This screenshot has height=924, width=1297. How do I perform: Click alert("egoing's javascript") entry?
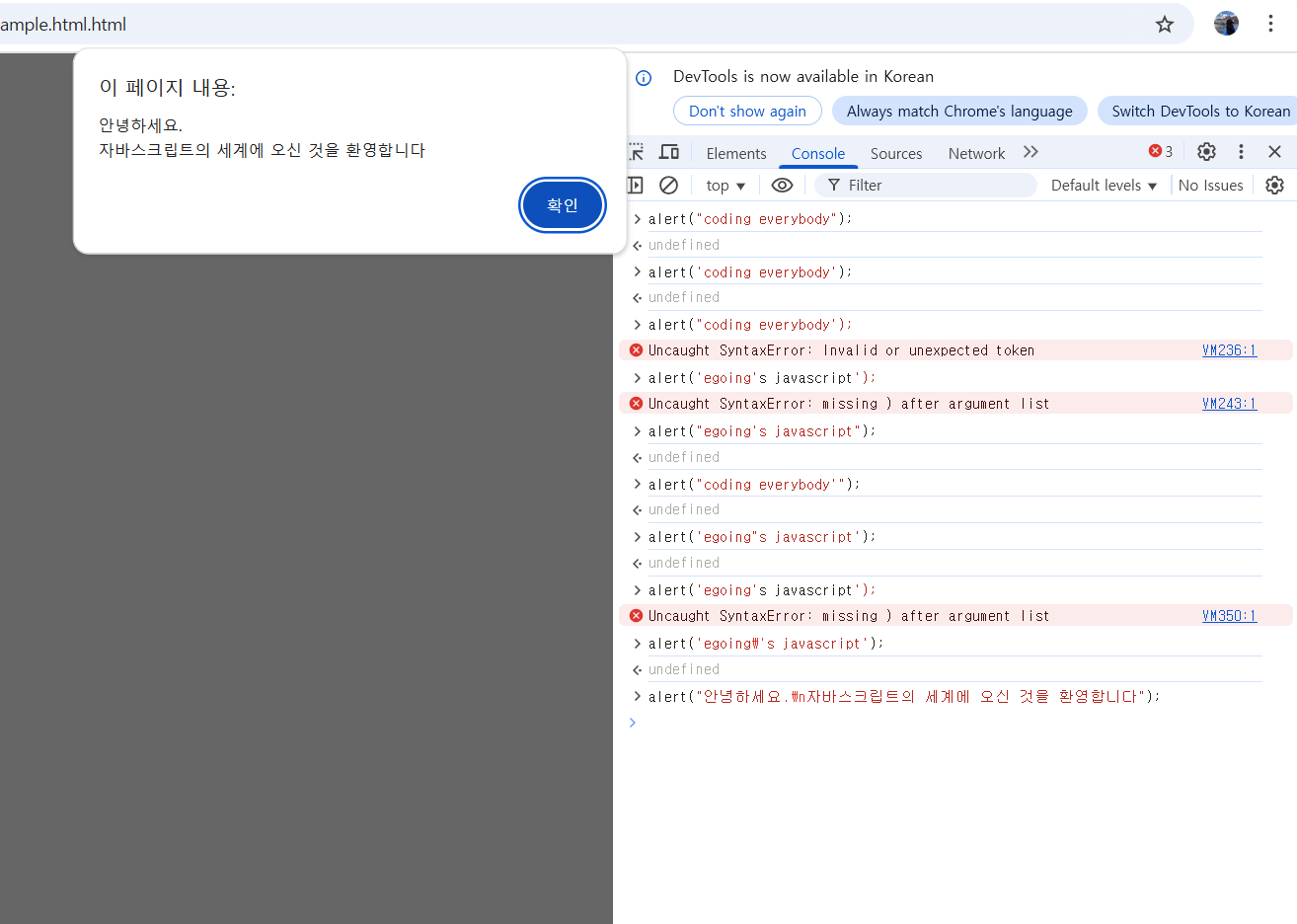(x=762, y=431)
